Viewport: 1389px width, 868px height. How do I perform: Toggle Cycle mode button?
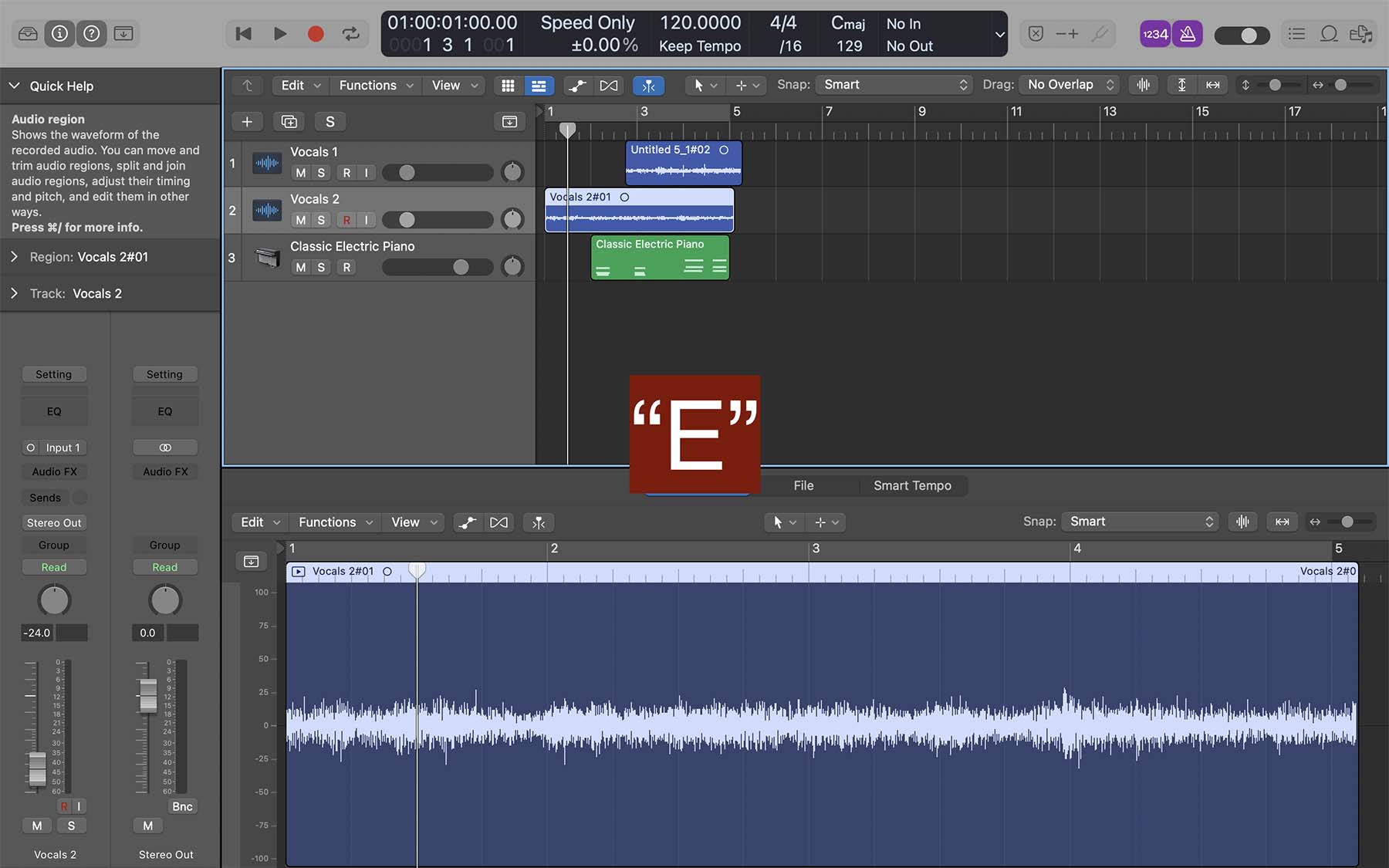(x=351, y=34)
